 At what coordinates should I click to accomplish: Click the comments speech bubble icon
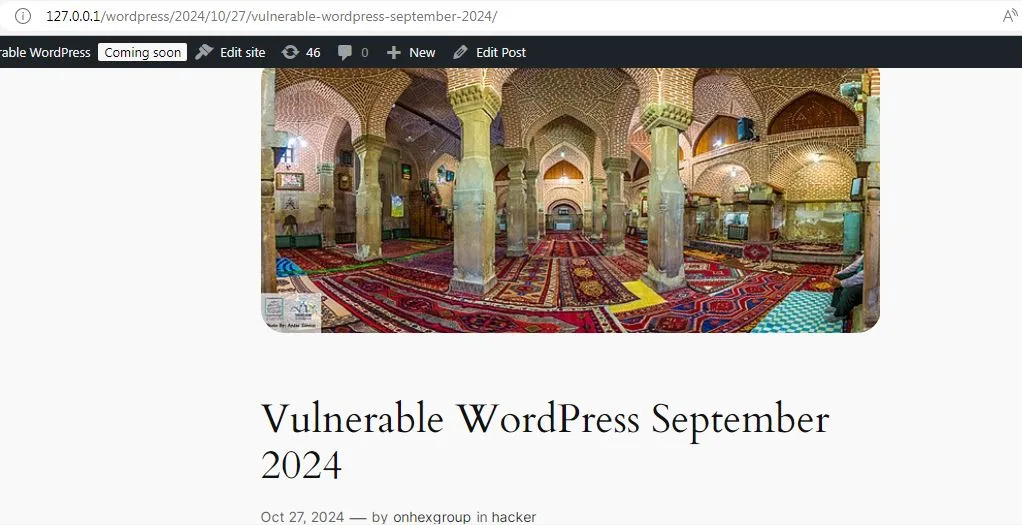point(345,52)
